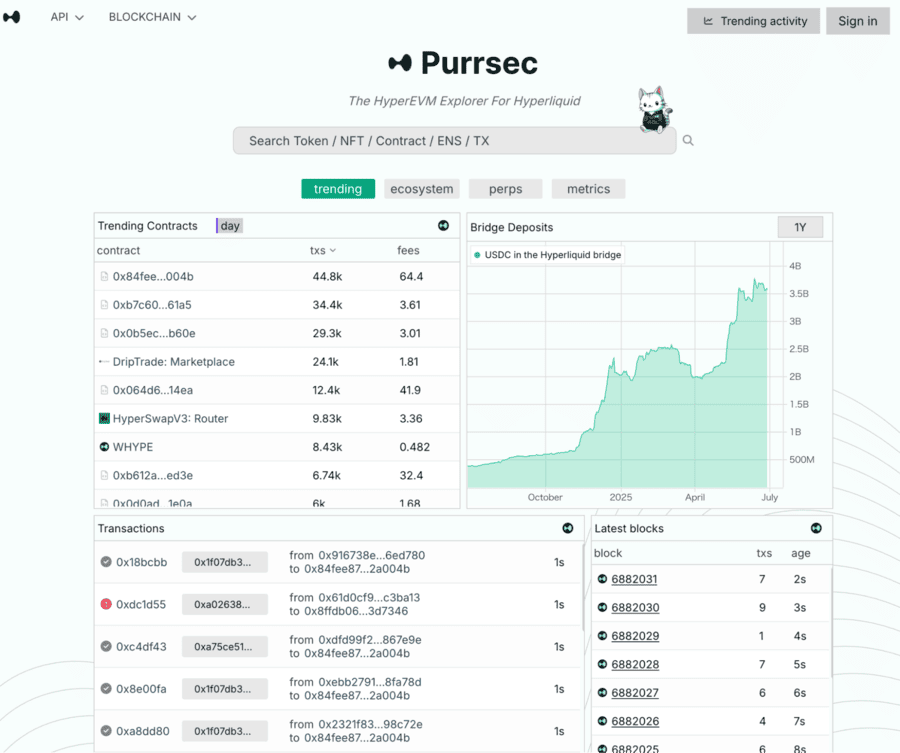Click method badge 0x1f07db3... of transaction 0x18bcbb

point(224,562)
